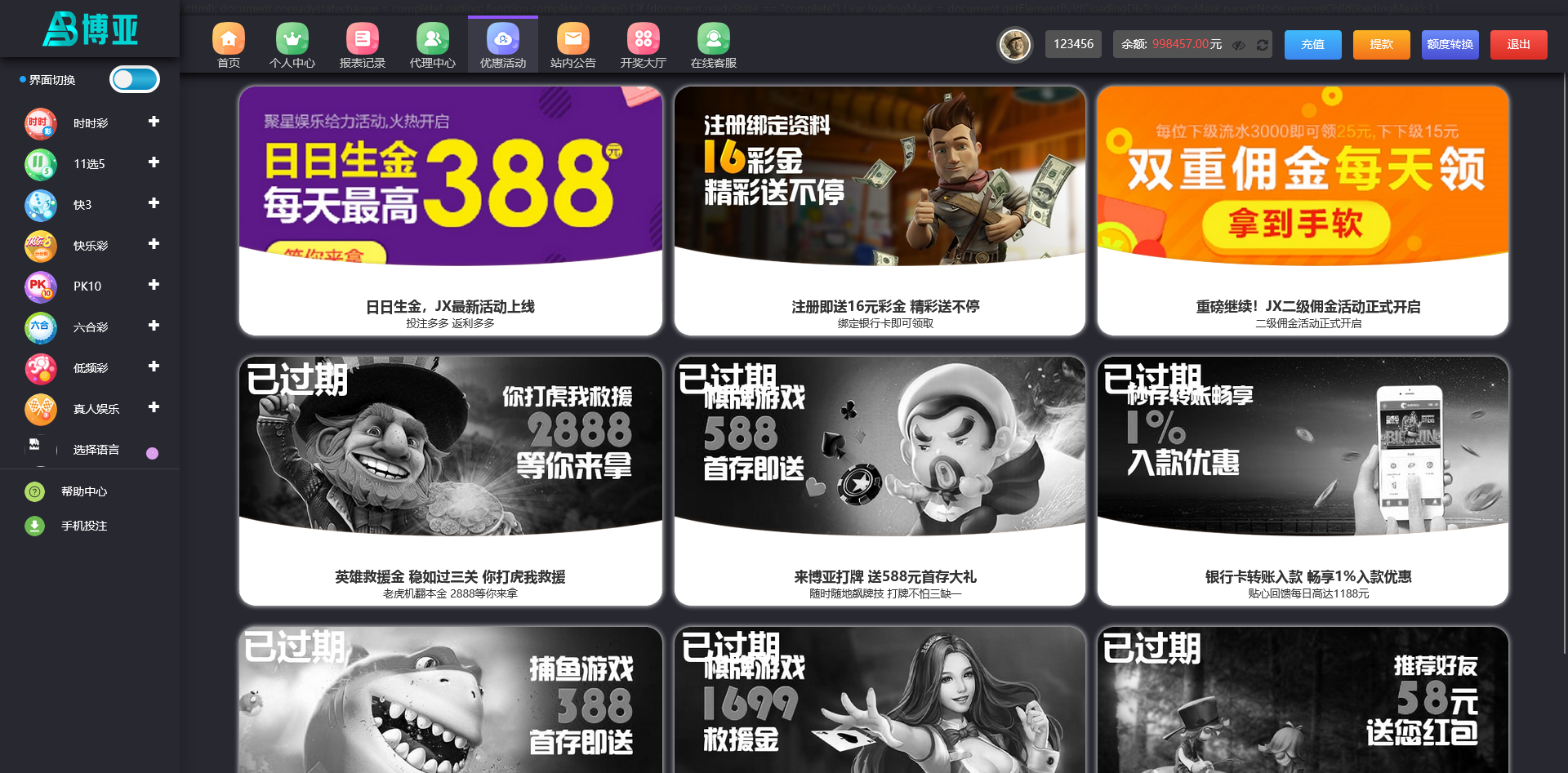
Task: Click the blue 充值 button
Action: pos(1313,45)
